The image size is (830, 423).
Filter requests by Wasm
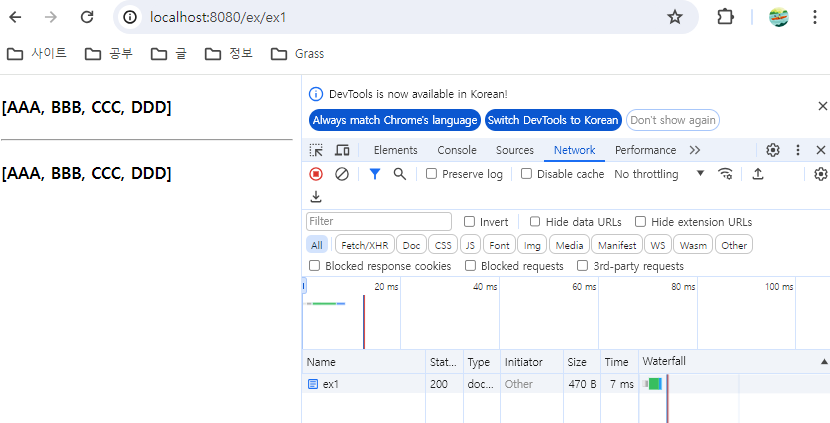[693, 245]
